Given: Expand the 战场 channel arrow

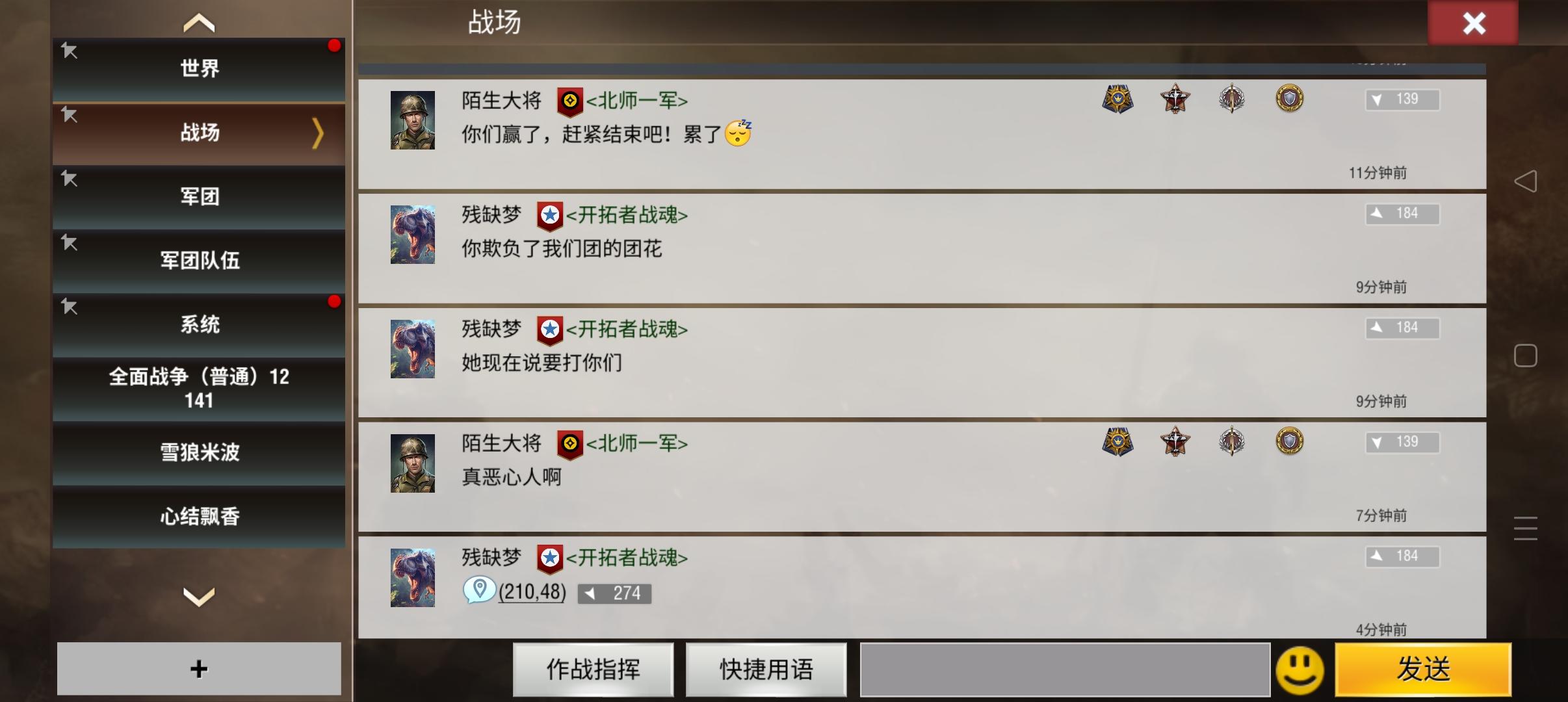Looking at the screenshot, I should tap(317, 133).
